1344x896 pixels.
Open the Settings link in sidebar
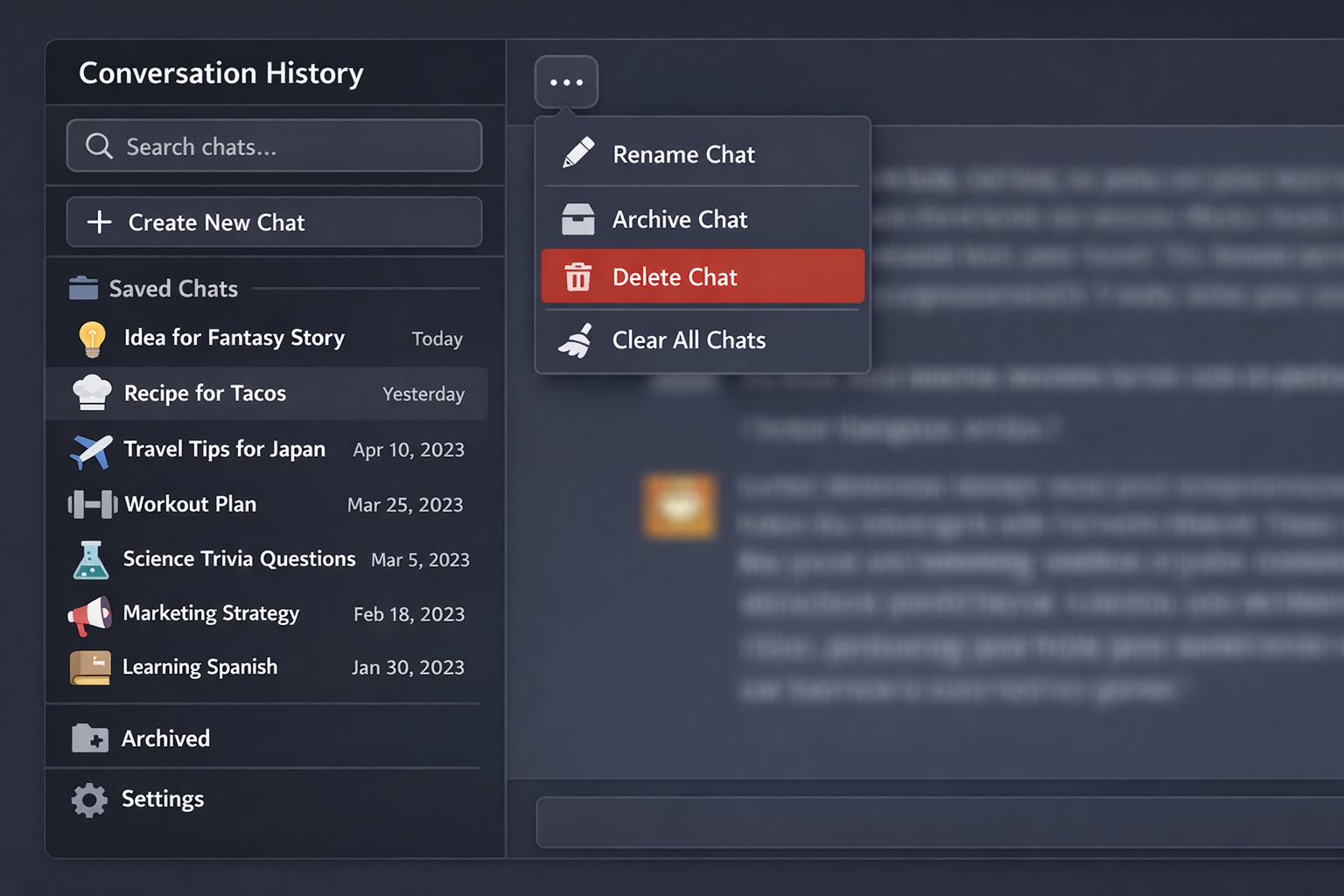pos(163,800)
